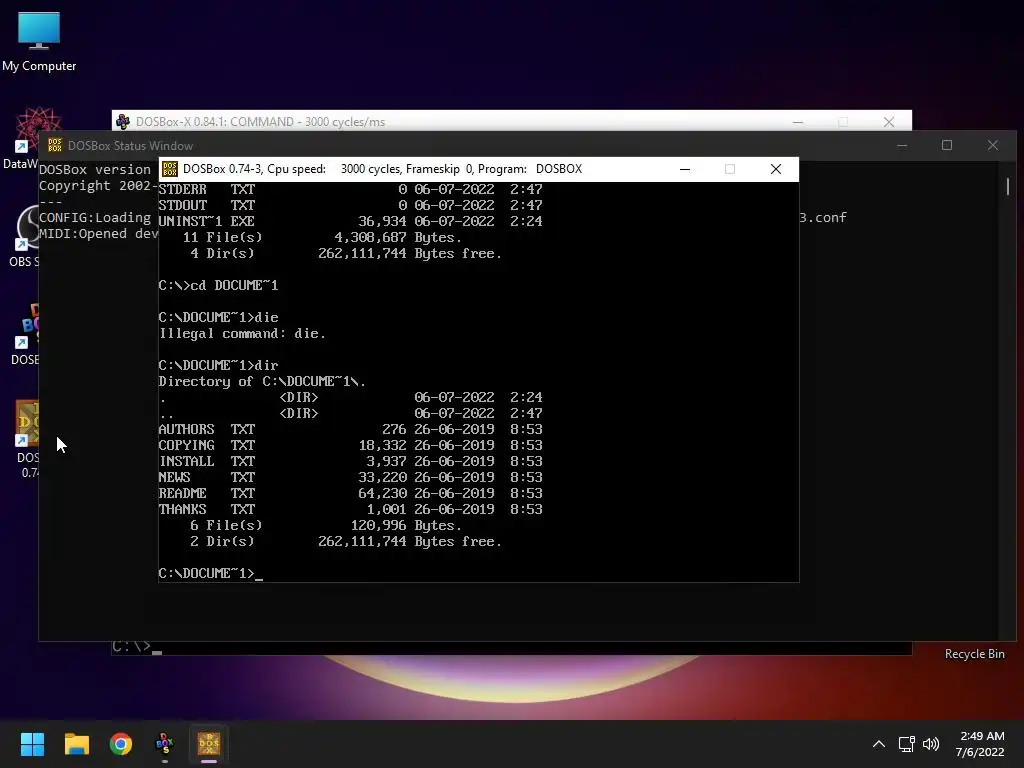The width and height of the screenshot is (1024, 768).
Task: Click the '6 File(s) 120,996 Bytes' summary
Action: click(326, 526)
